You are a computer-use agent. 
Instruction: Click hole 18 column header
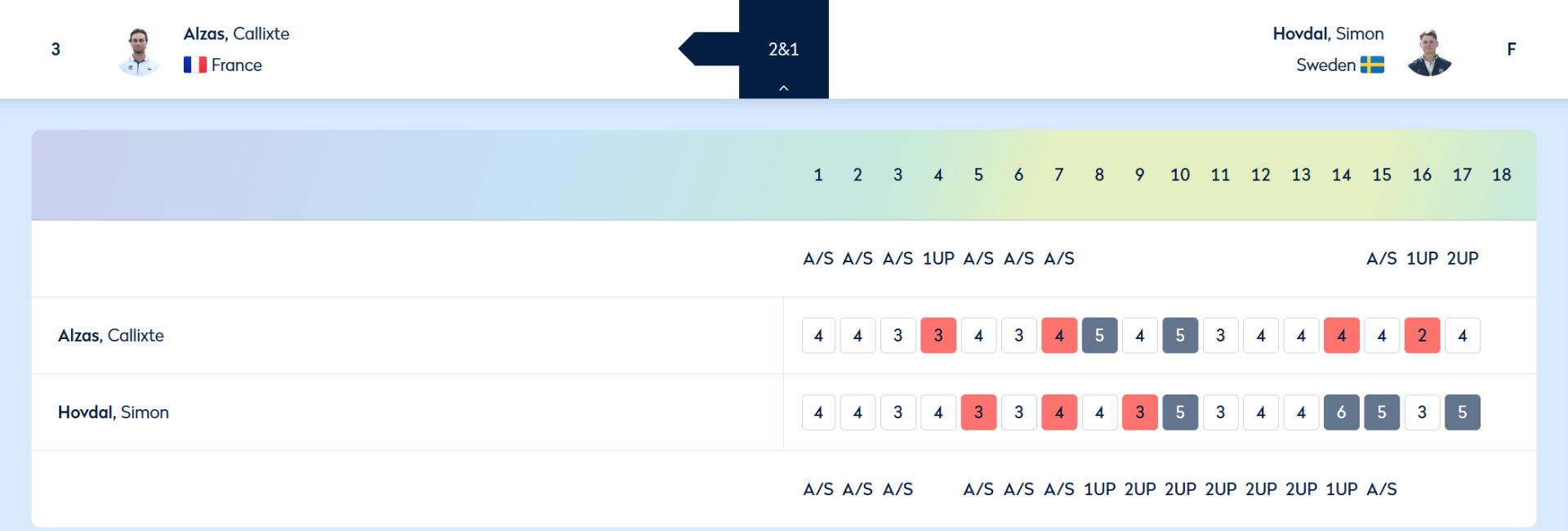[1501, 175]
